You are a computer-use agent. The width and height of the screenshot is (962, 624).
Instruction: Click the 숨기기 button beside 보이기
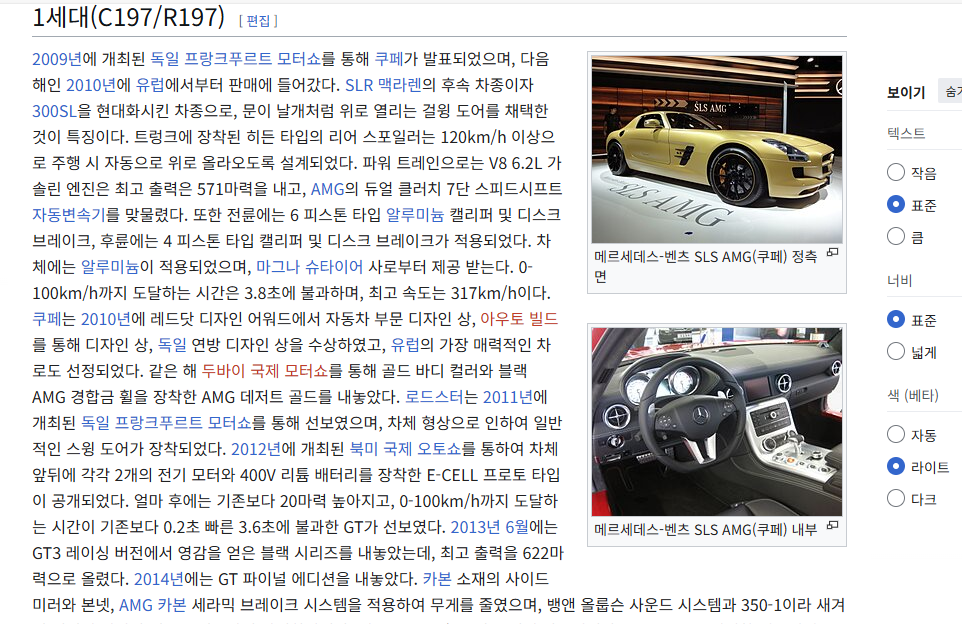(951, 92)
